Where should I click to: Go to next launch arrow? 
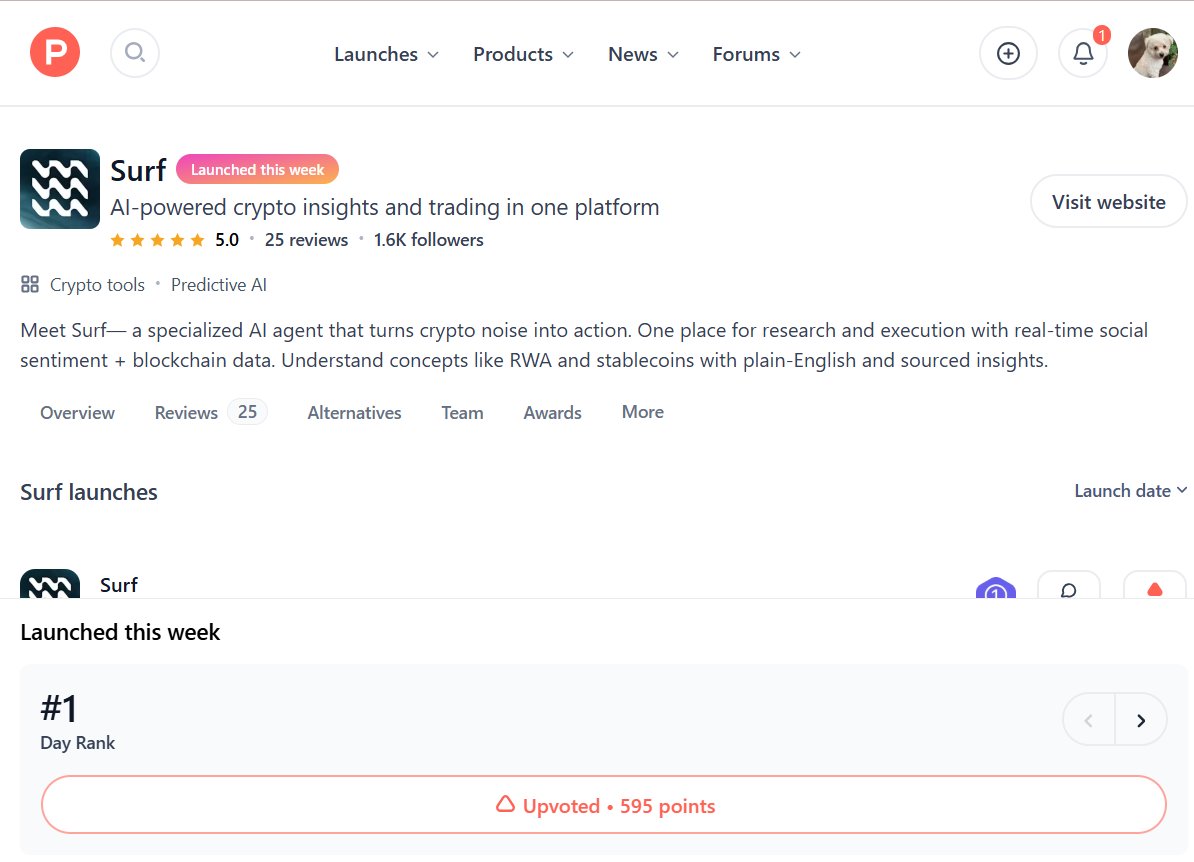coord(1141,720)
